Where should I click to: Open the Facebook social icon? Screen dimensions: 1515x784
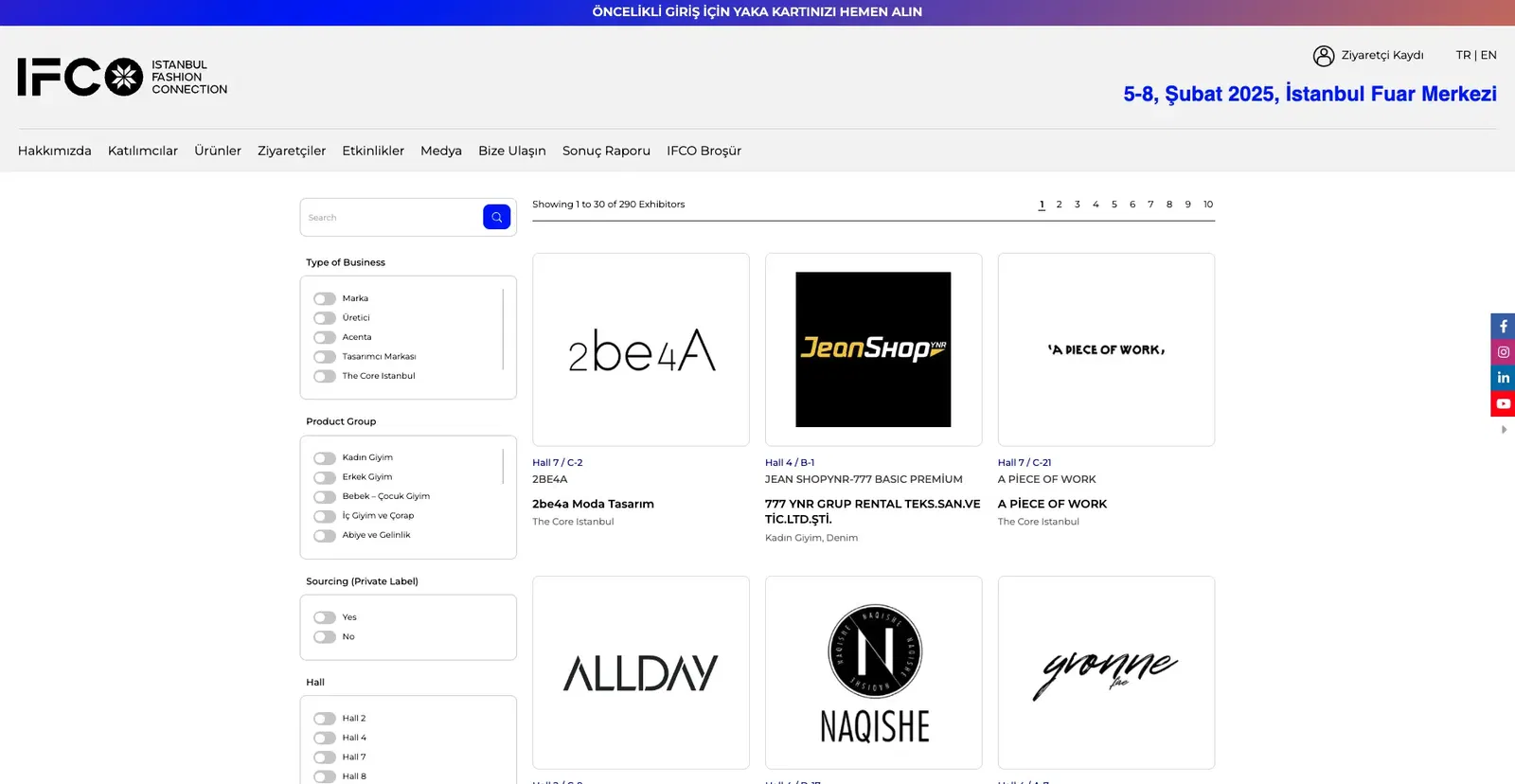[x=1503, y=326]
